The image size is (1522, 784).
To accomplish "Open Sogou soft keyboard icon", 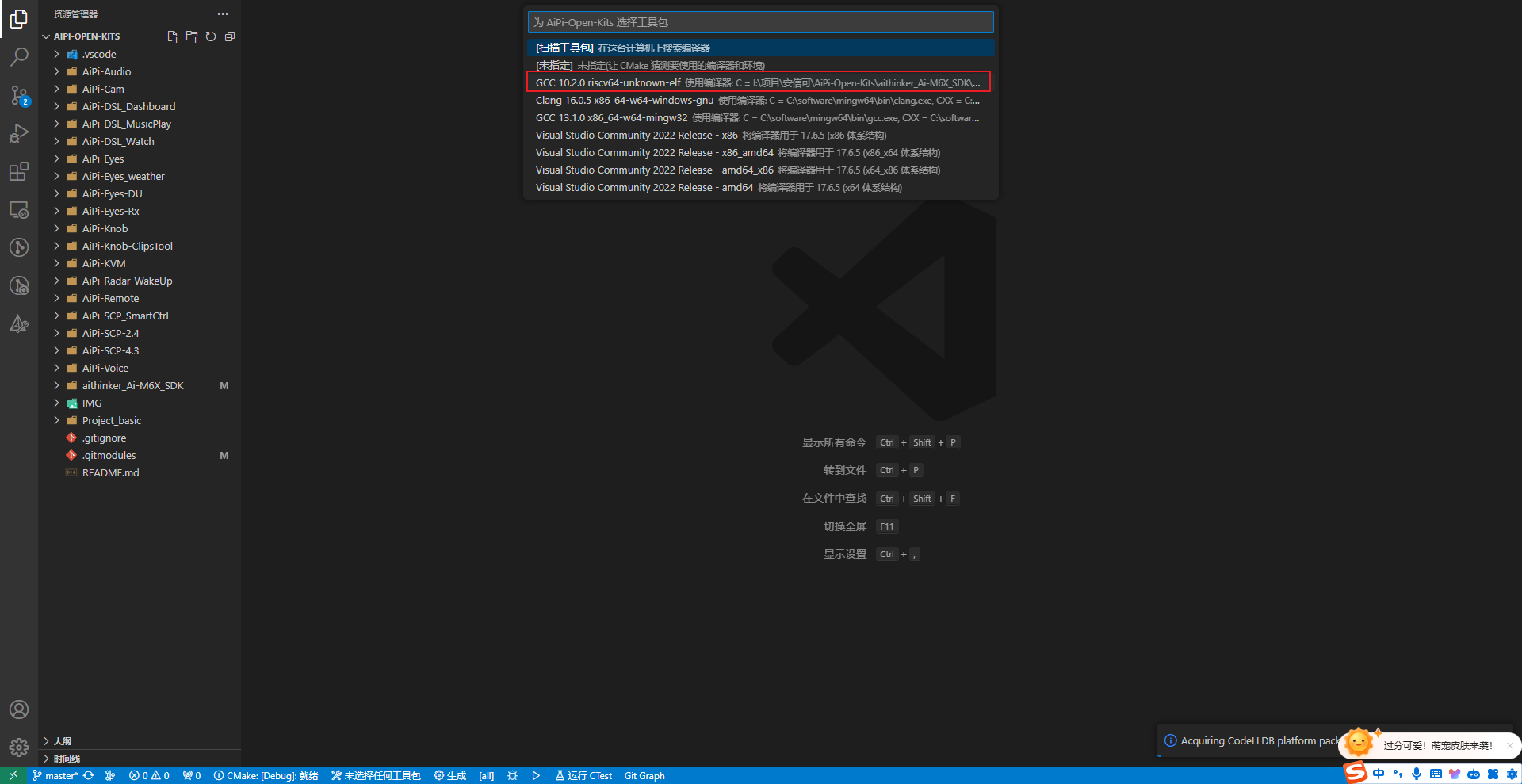I will pos(1436,774).
